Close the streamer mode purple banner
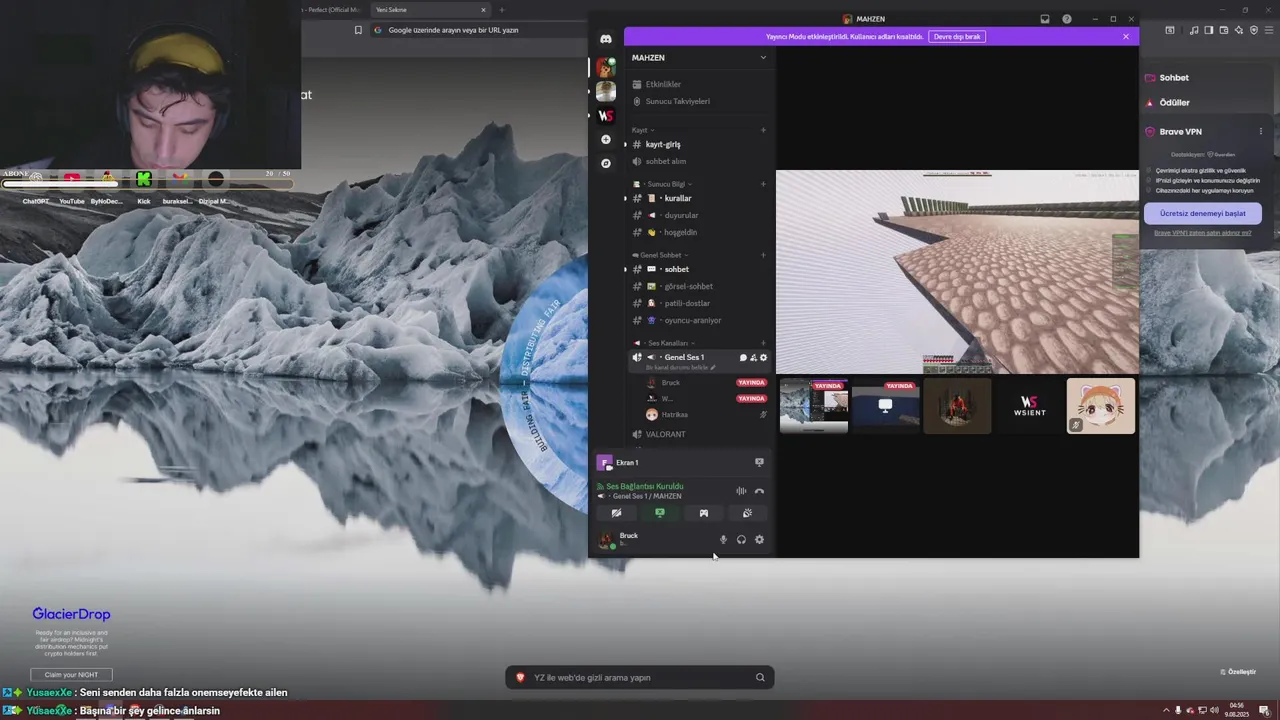 [x=1125, y=36]
